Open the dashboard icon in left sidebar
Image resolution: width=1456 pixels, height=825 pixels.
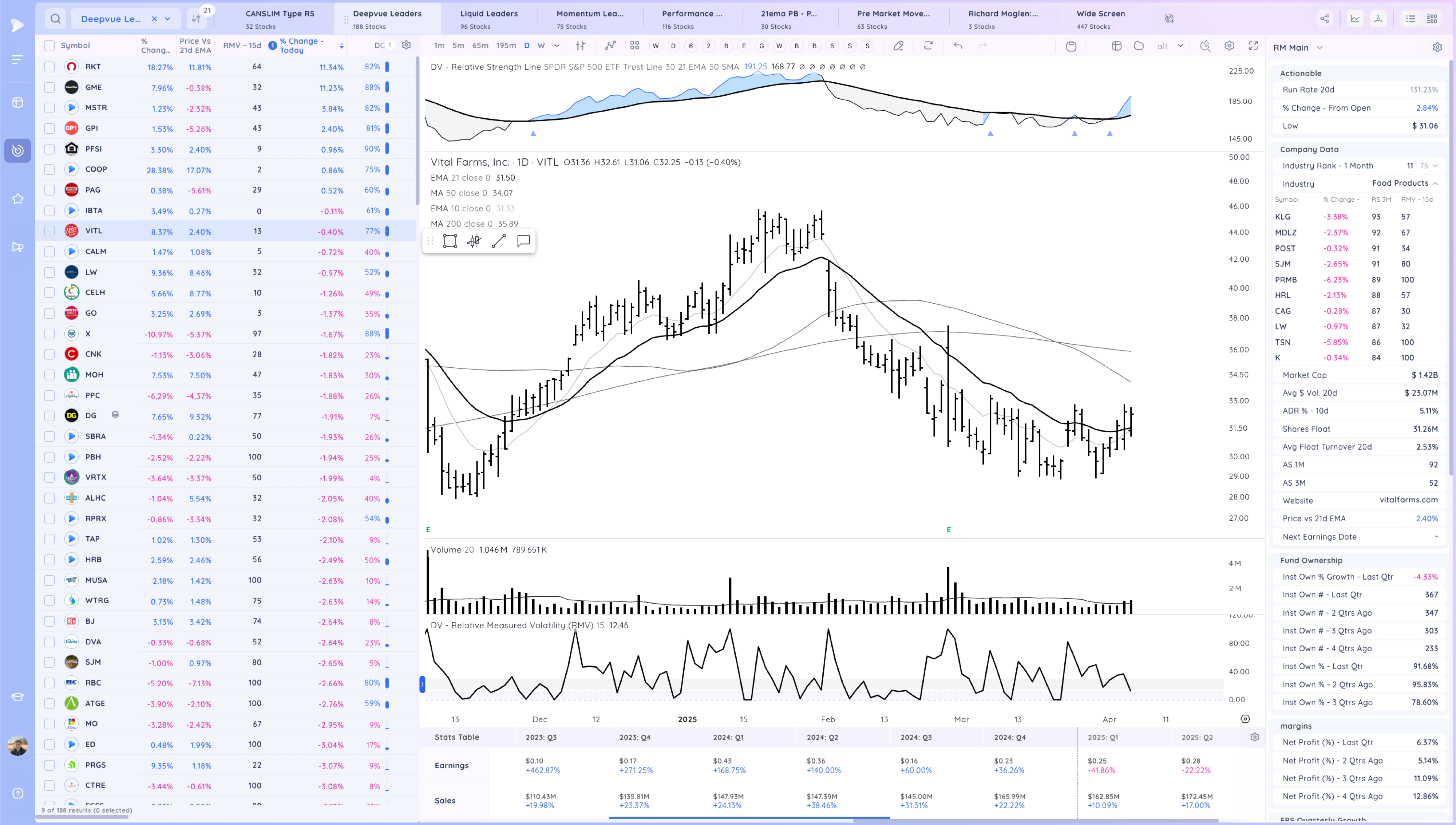coord(17,103)
